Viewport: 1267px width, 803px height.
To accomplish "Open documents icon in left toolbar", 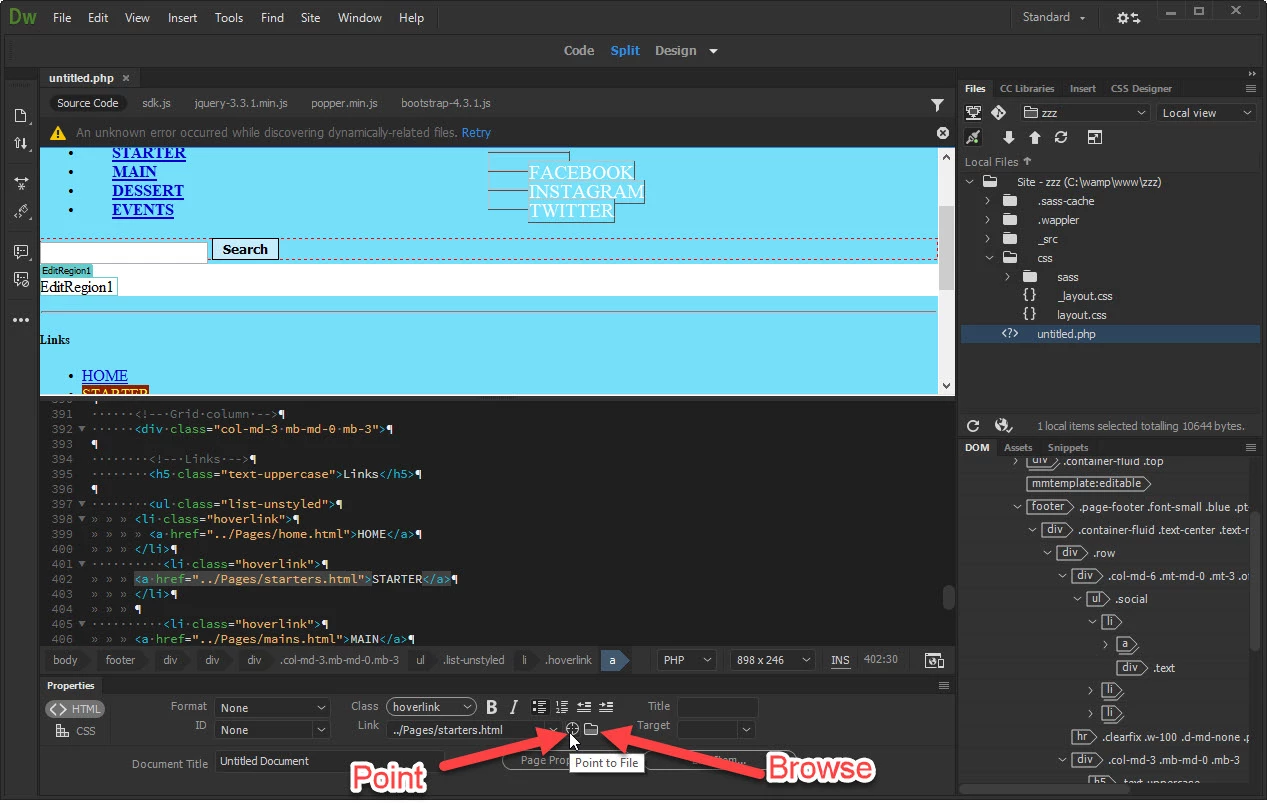I will pyautogui.click(x=20, y=116).
